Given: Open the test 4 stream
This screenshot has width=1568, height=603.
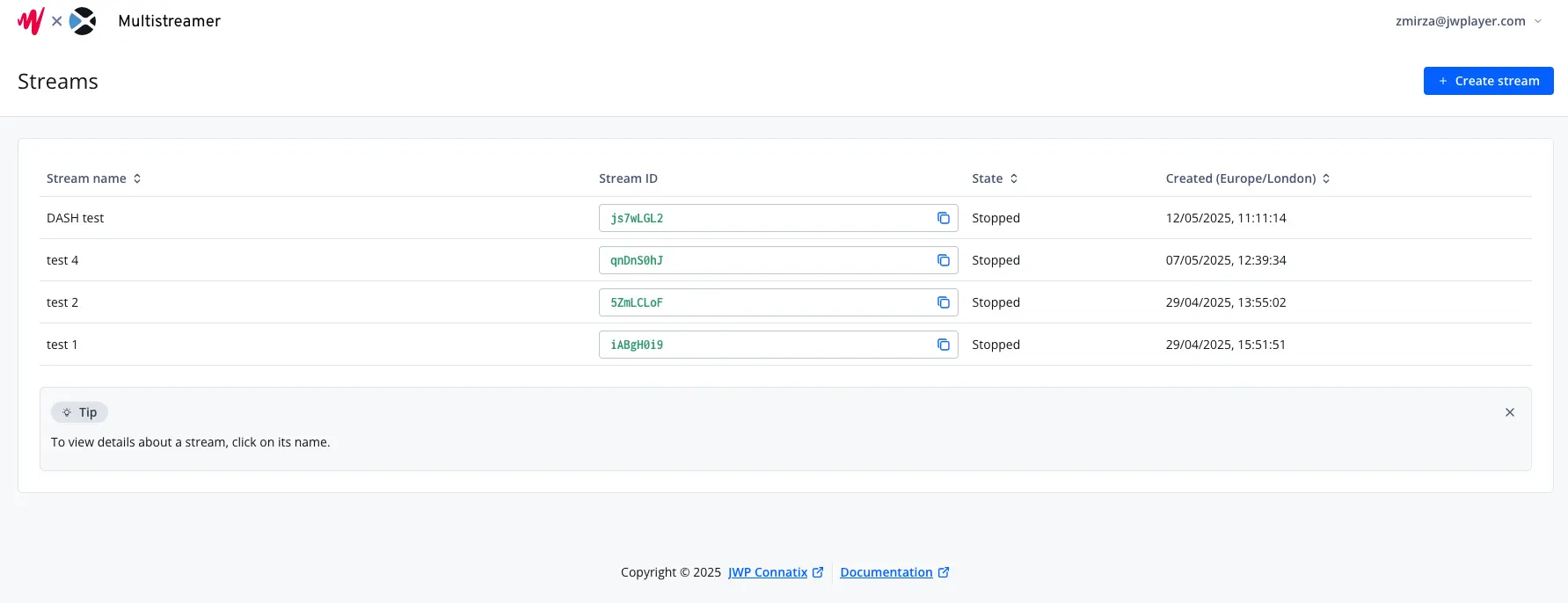Looking at the screenshot, I should click(62, 260).
